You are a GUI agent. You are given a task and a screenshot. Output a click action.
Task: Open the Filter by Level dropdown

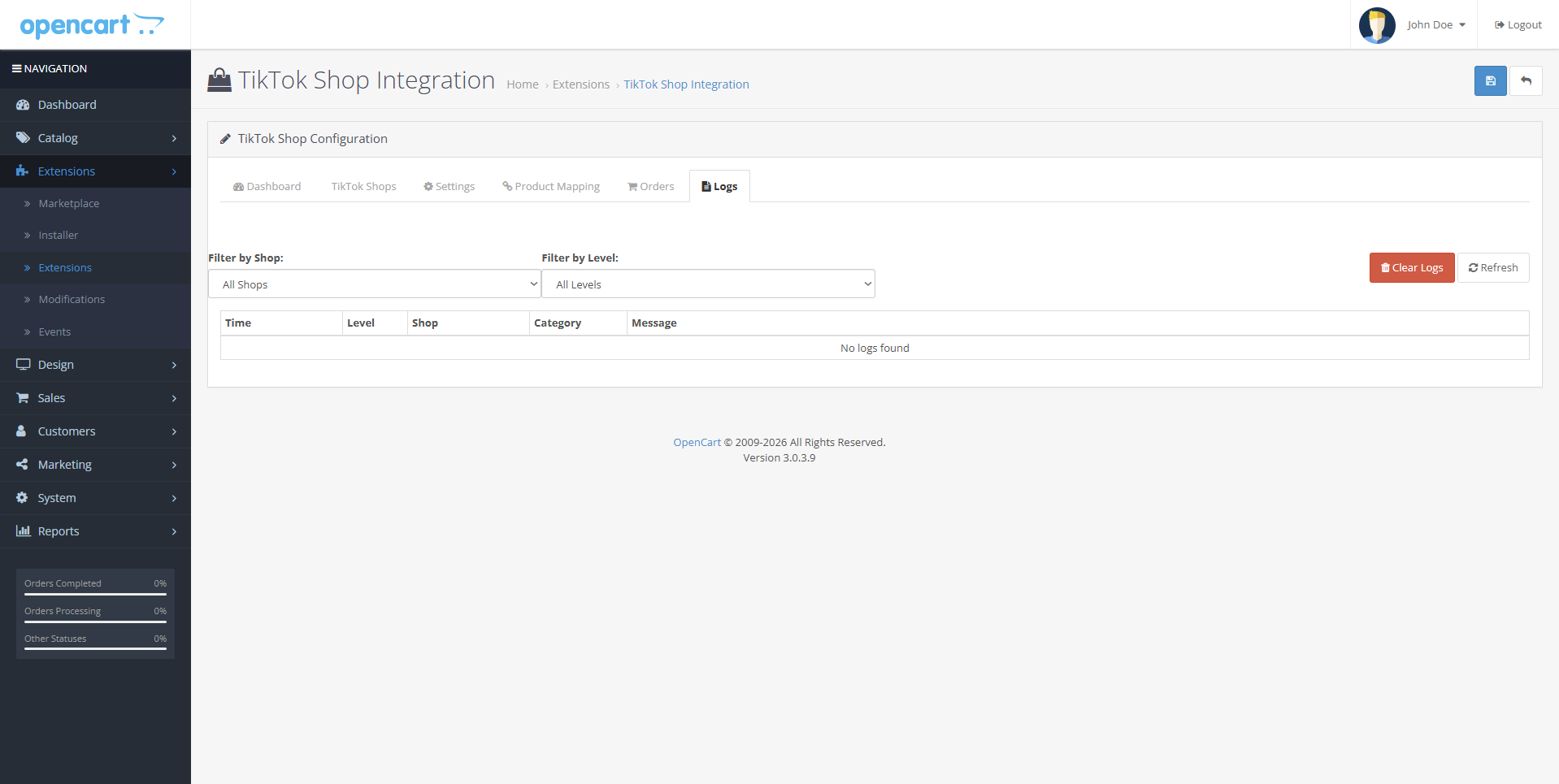tap(708, 284)
